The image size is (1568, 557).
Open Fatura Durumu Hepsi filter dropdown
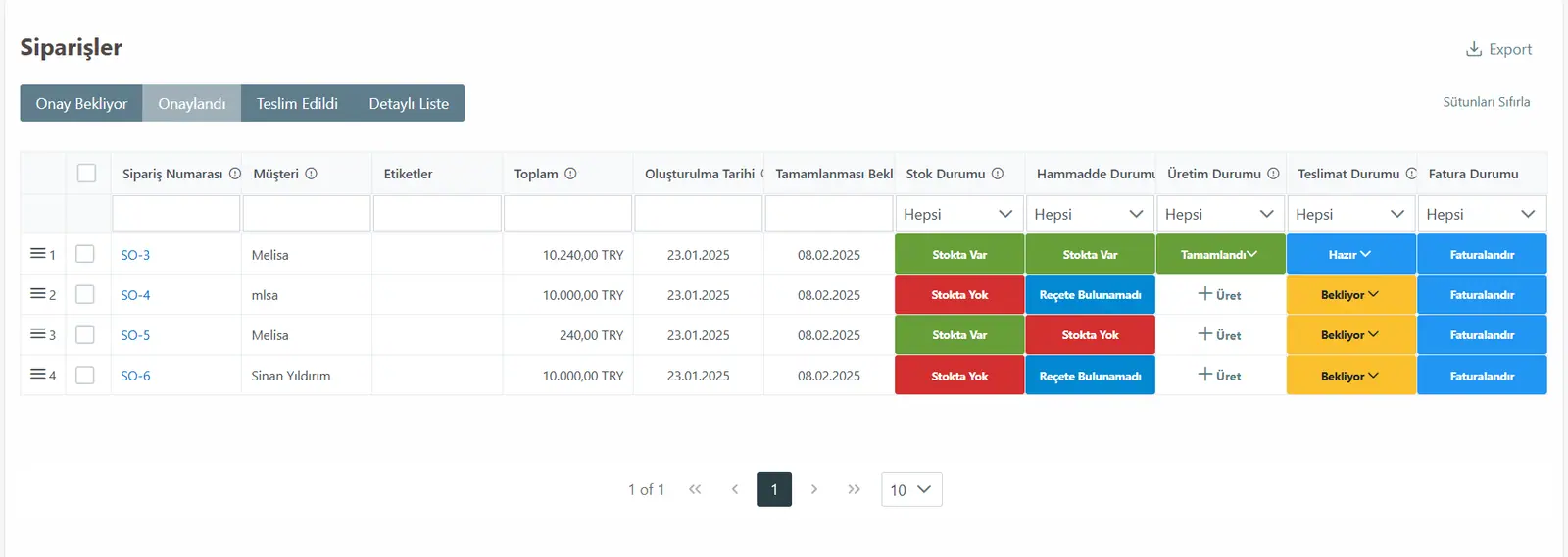click(1482, 214)
